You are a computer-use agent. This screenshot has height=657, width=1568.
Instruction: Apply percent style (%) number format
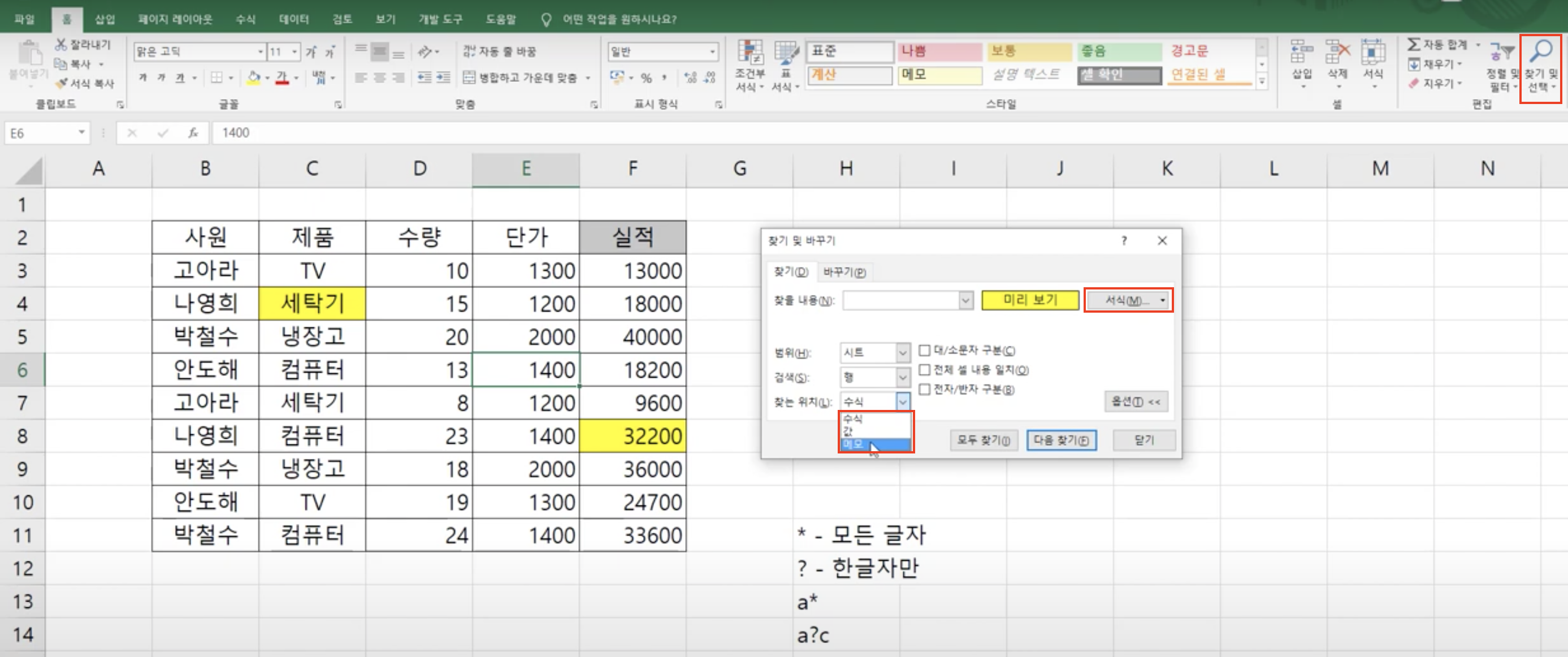coord(647,77)
